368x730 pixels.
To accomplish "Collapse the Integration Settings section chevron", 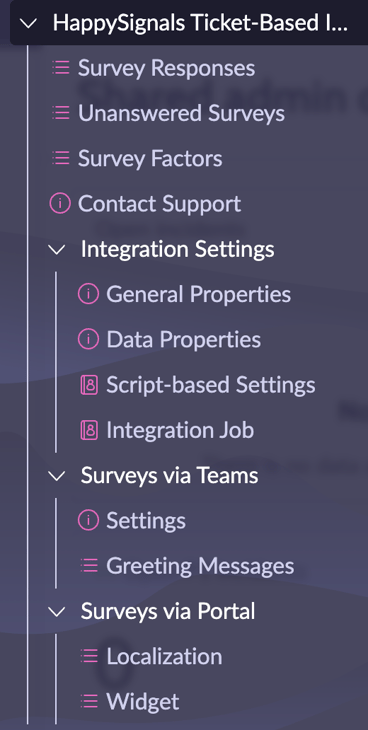I will 57,249.
